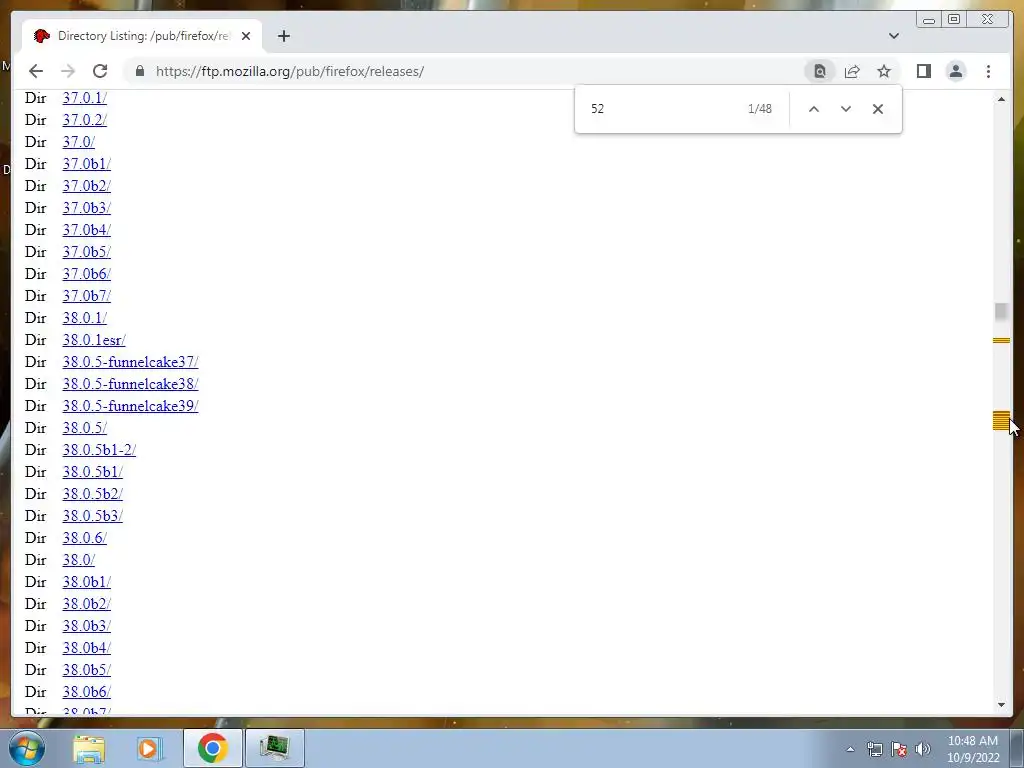The width and height of the screenshot is (1024, 768).
Task: Close the find bar
Action: pyautogui.click(x=878, y=109)
